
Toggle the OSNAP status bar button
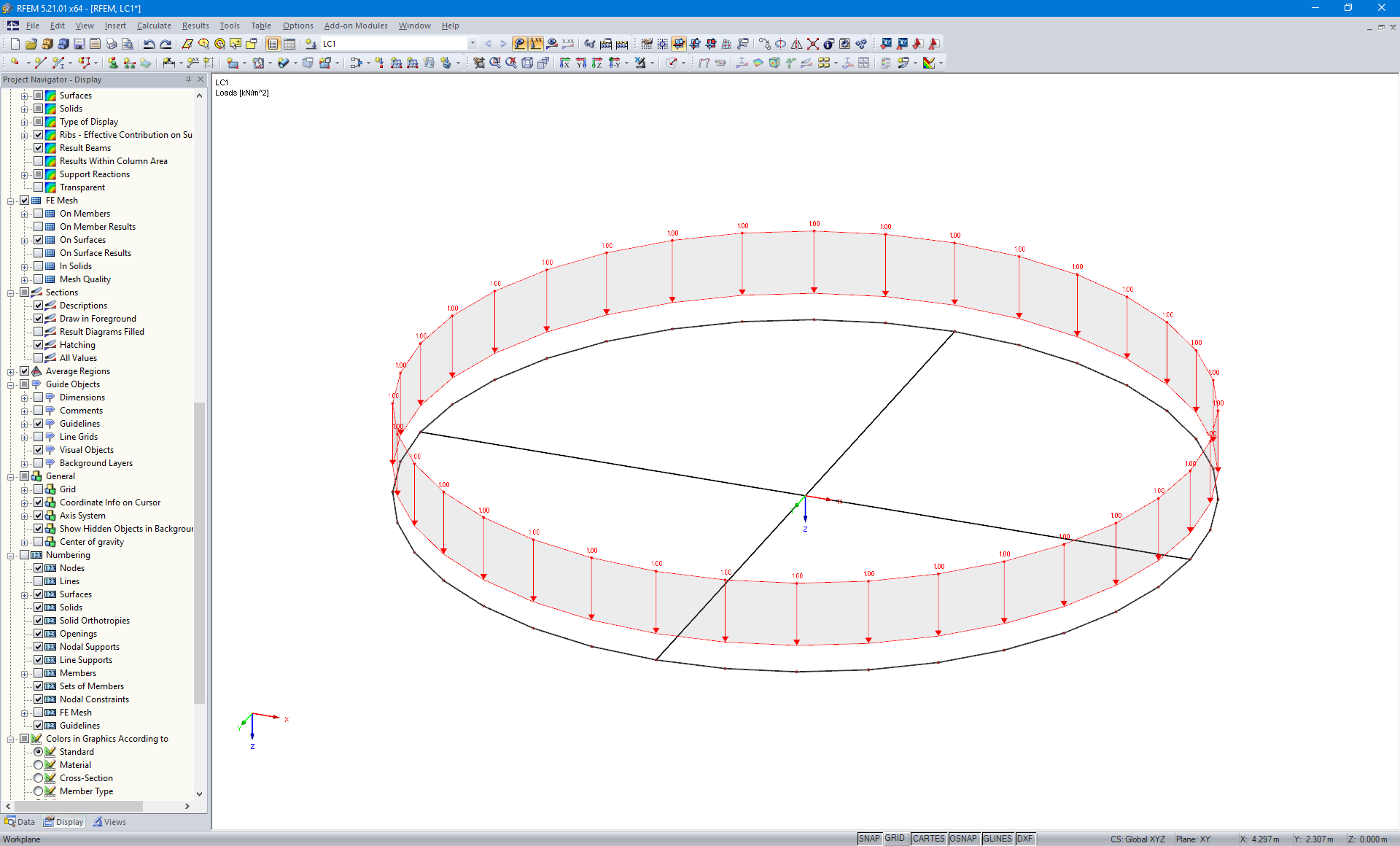[962, 839]
